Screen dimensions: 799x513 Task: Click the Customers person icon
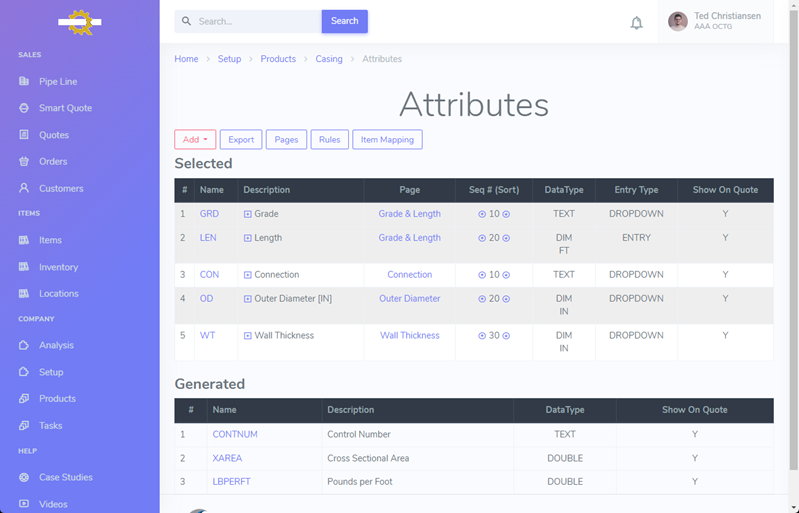[x=24, y=188]
